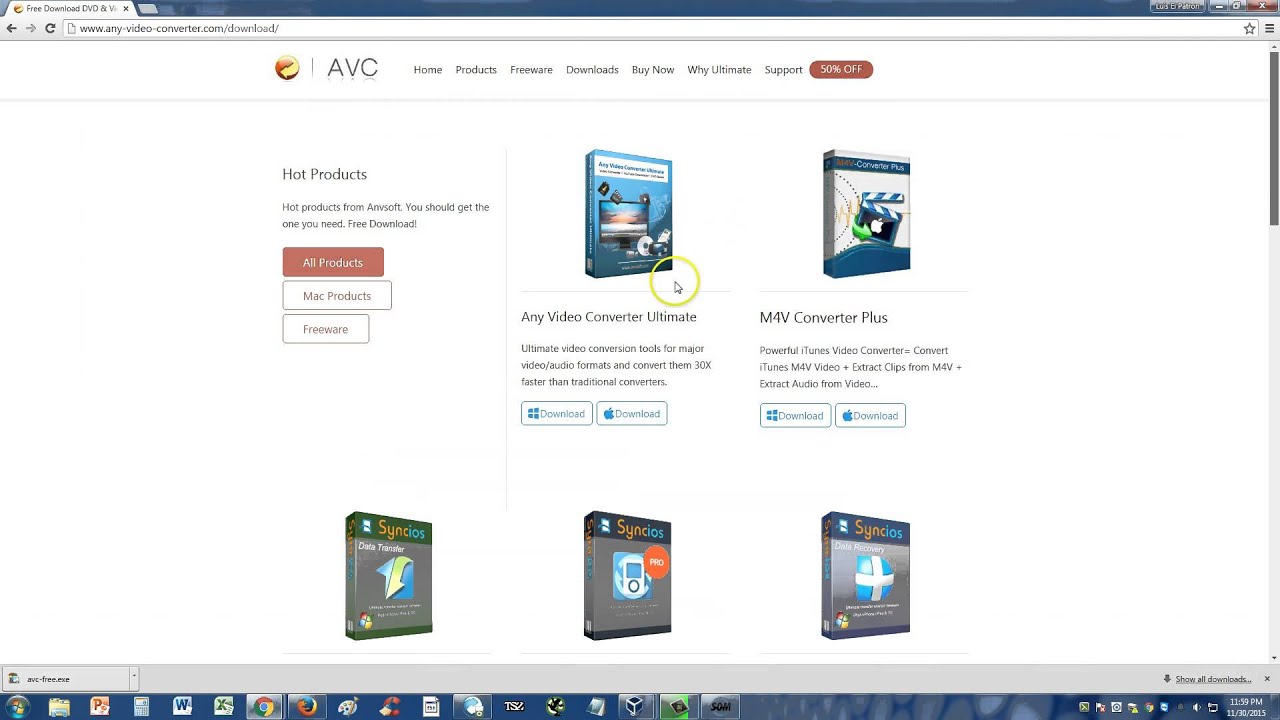Image resolution: width=1280 pixels, height=720 pixels.
Task: Click the Hot Products heading
Action: click(x=324, y=174)
